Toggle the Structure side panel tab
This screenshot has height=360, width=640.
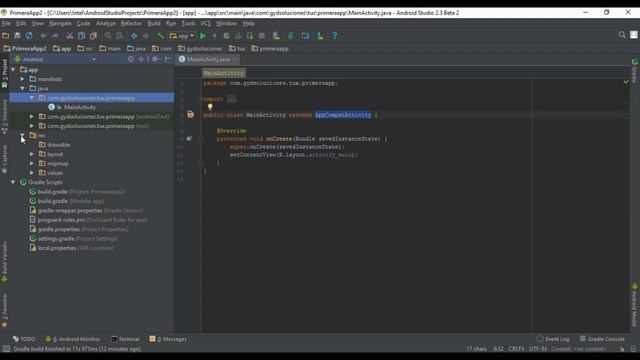pos(4,117)
